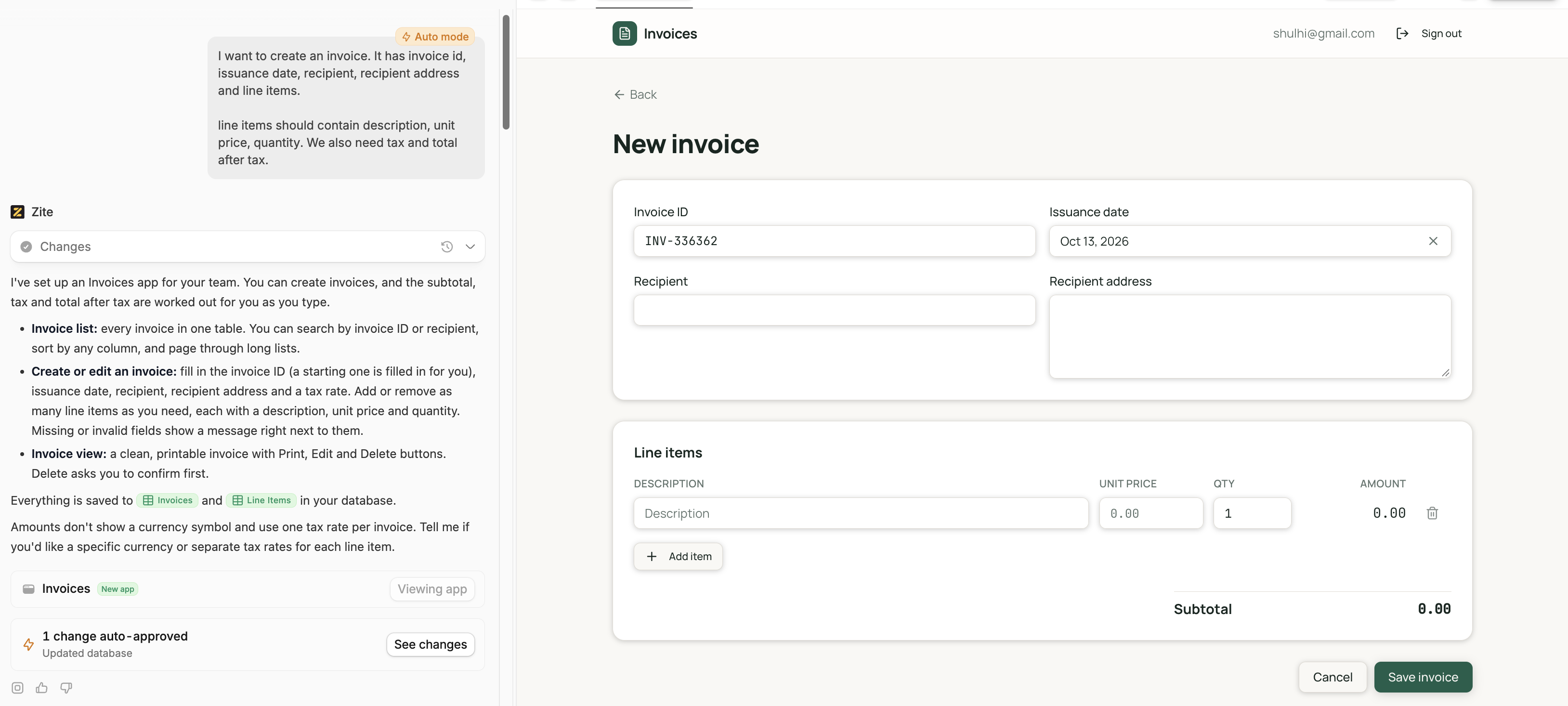Click the Invoices app card icon
Screen dimensions: 1568x706
[28, 588]
